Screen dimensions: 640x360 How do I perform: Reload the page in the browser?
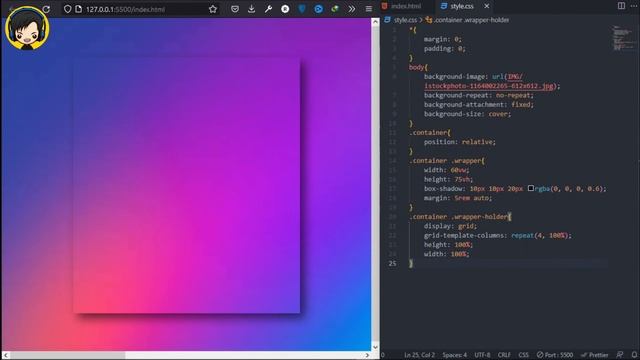click(46, 9)
